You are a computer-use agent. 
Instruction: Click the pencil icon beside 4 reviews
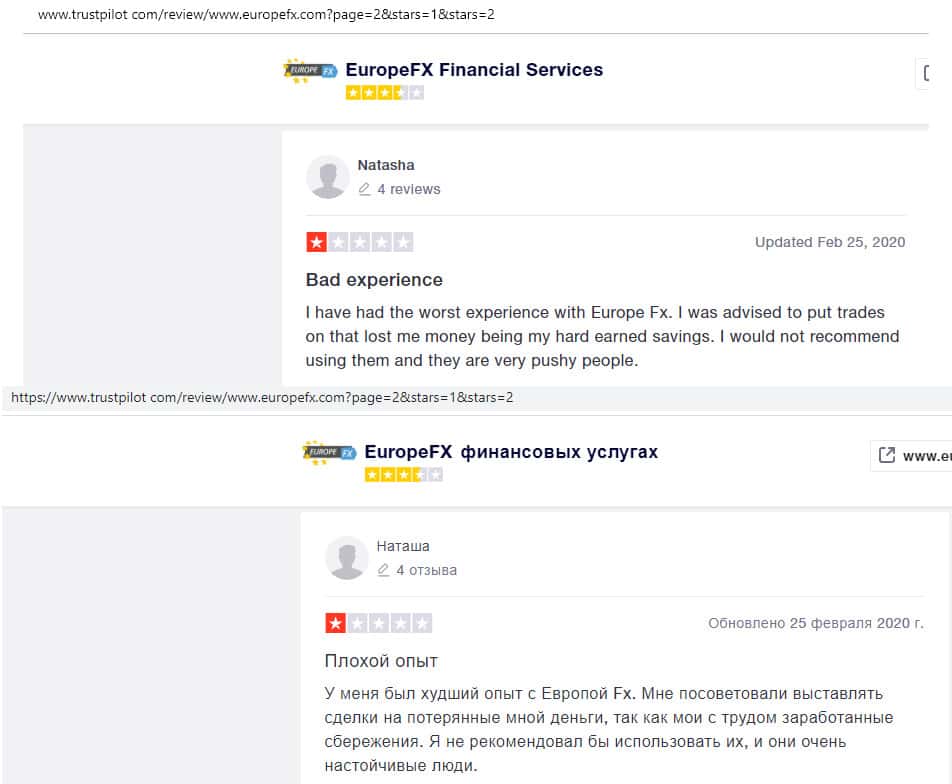(x=364, y=189)
